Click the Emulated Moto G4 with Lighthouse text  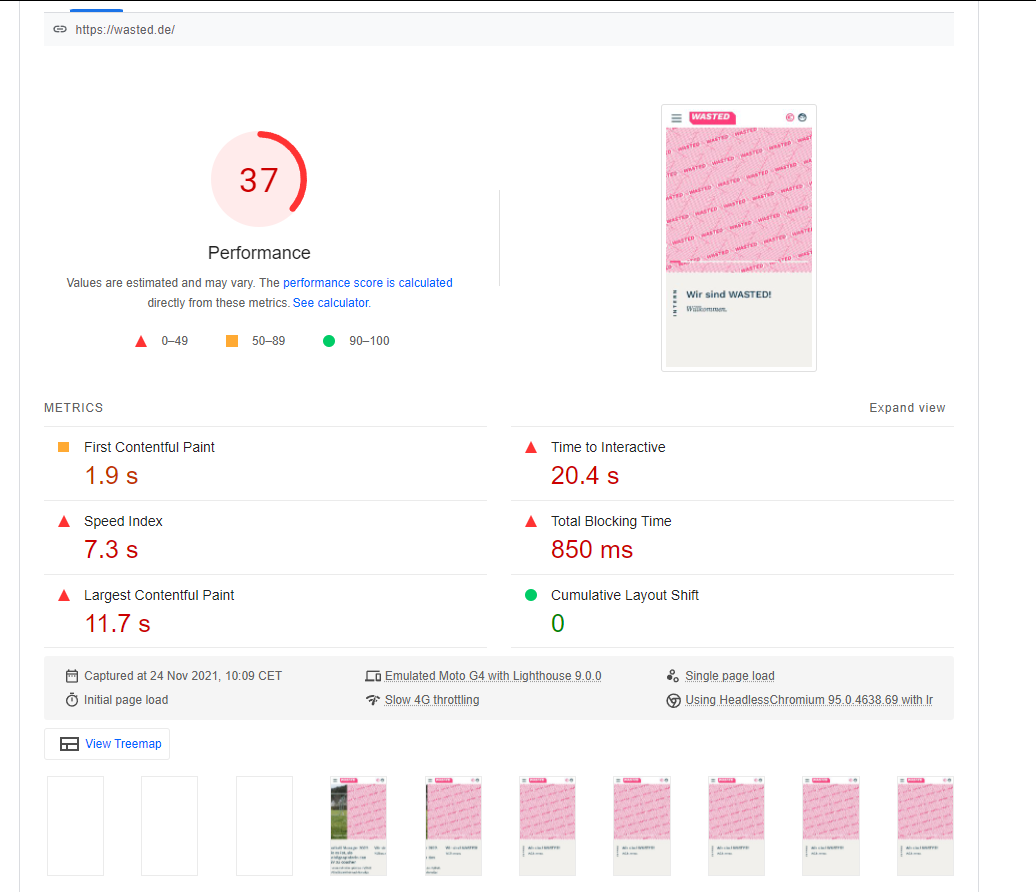pyautogui.click(x=493, y=676)
